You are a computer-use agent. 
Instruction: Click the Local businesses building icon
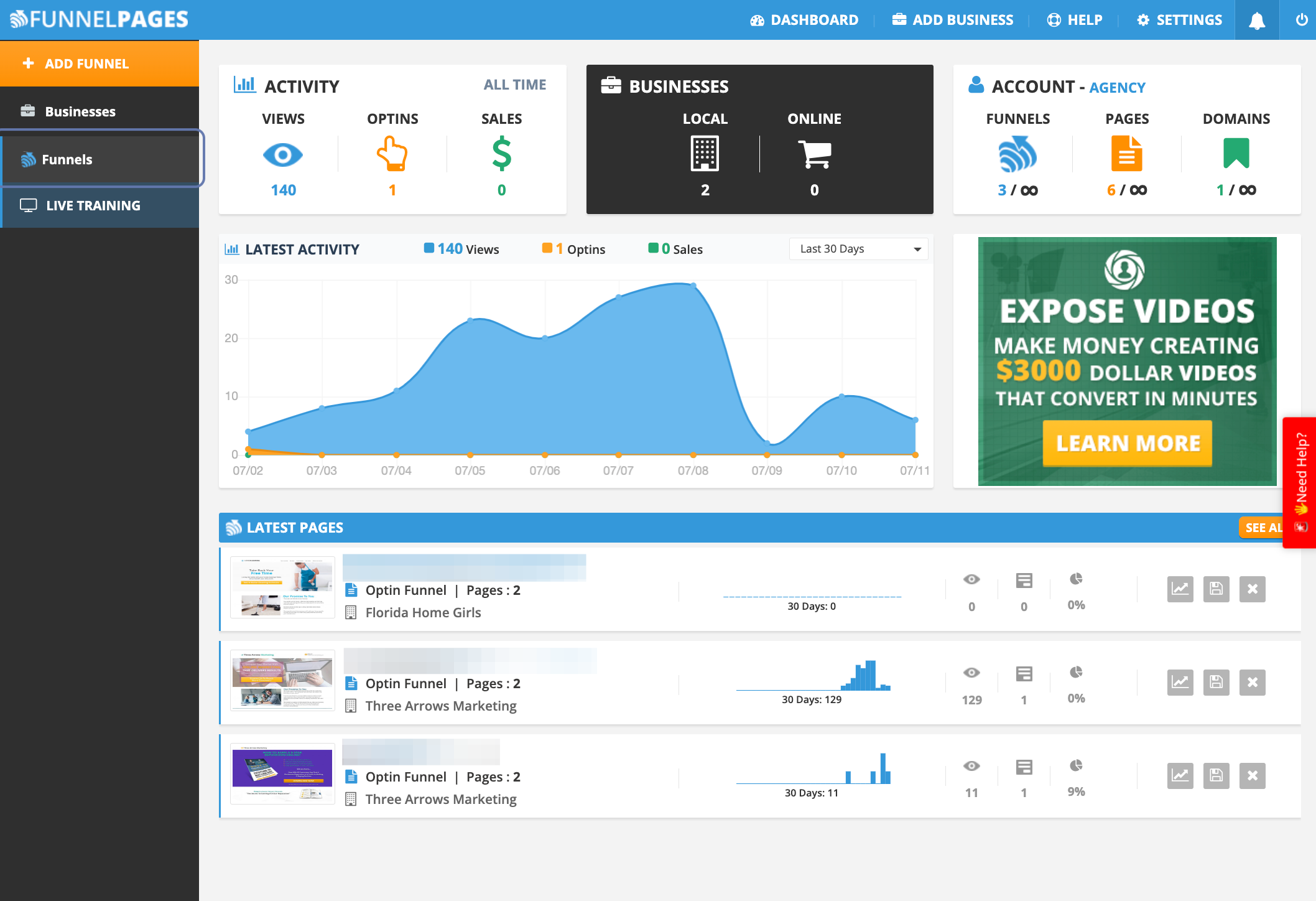click(705, 154)
